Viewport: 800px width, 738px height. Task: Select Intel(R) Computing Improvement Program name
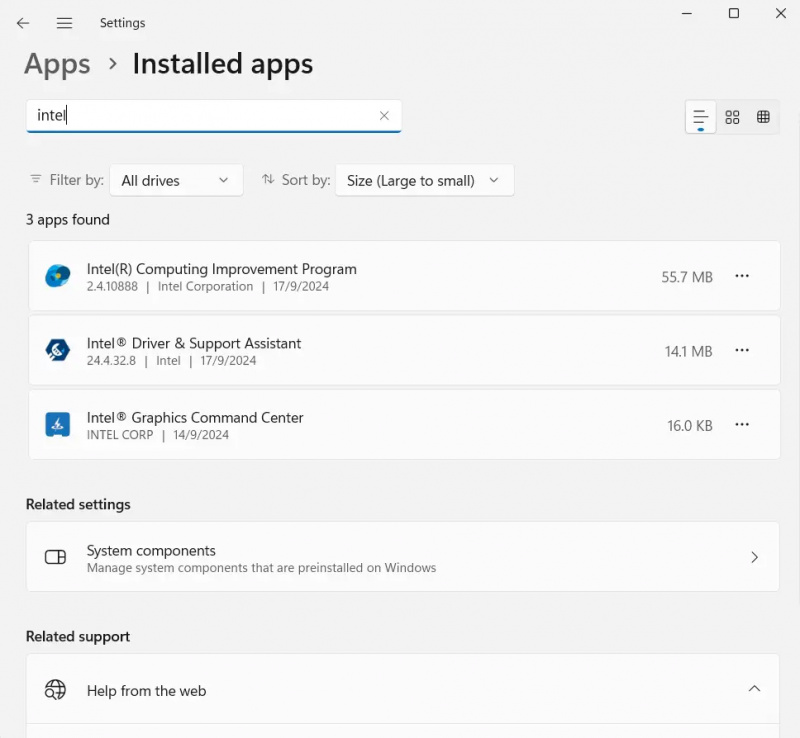click(x=221, y=269)
